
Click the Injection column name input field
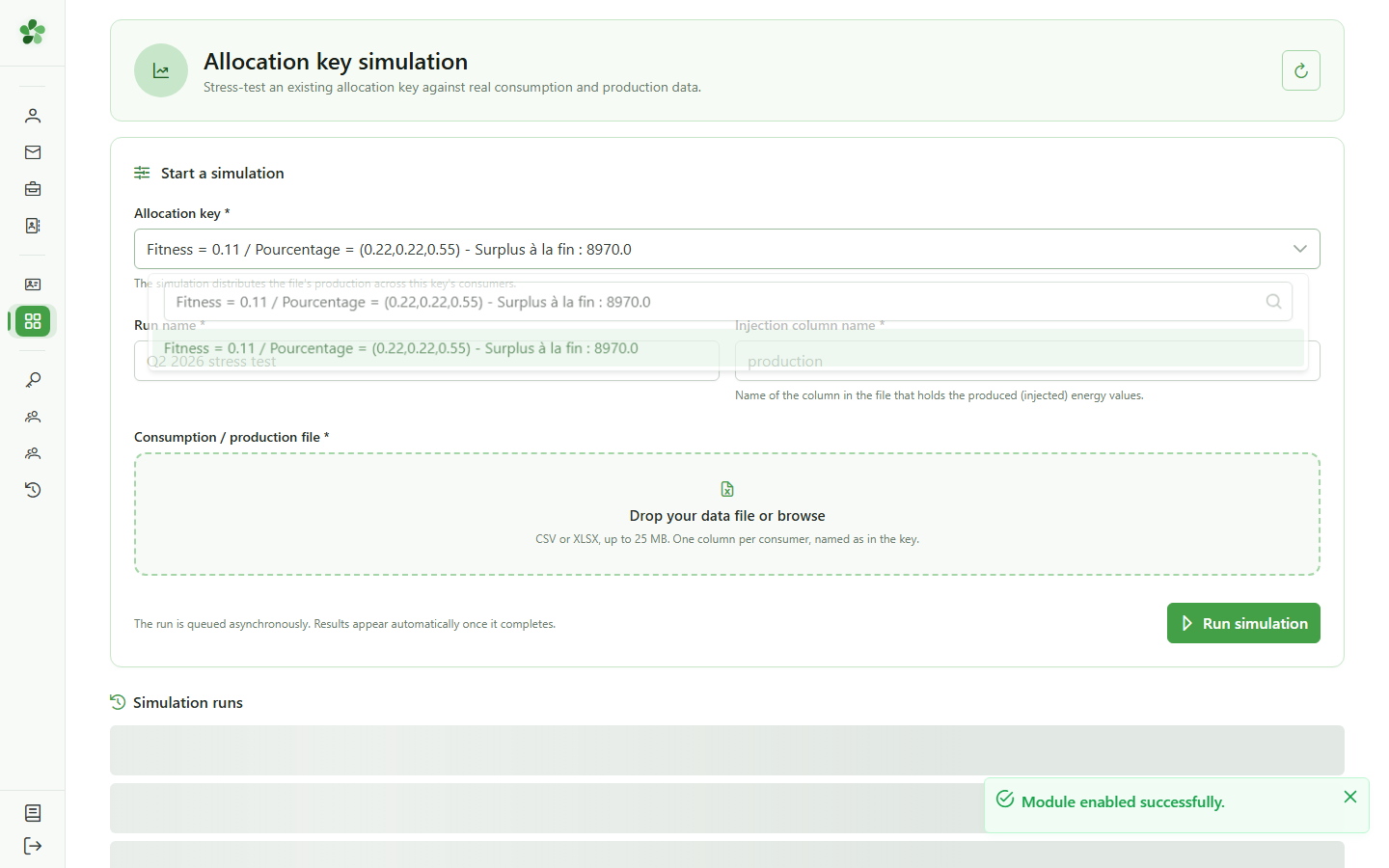(1027, 361)
